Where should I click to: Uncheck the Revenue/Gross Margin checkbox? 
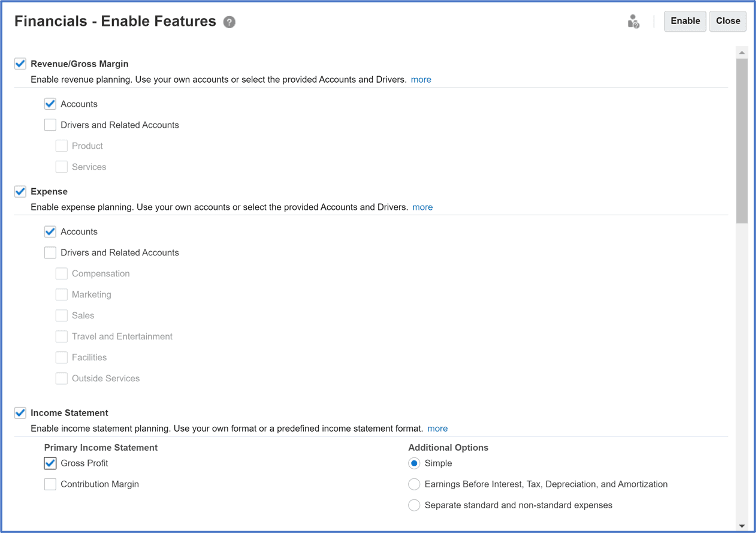coord(20,64)
